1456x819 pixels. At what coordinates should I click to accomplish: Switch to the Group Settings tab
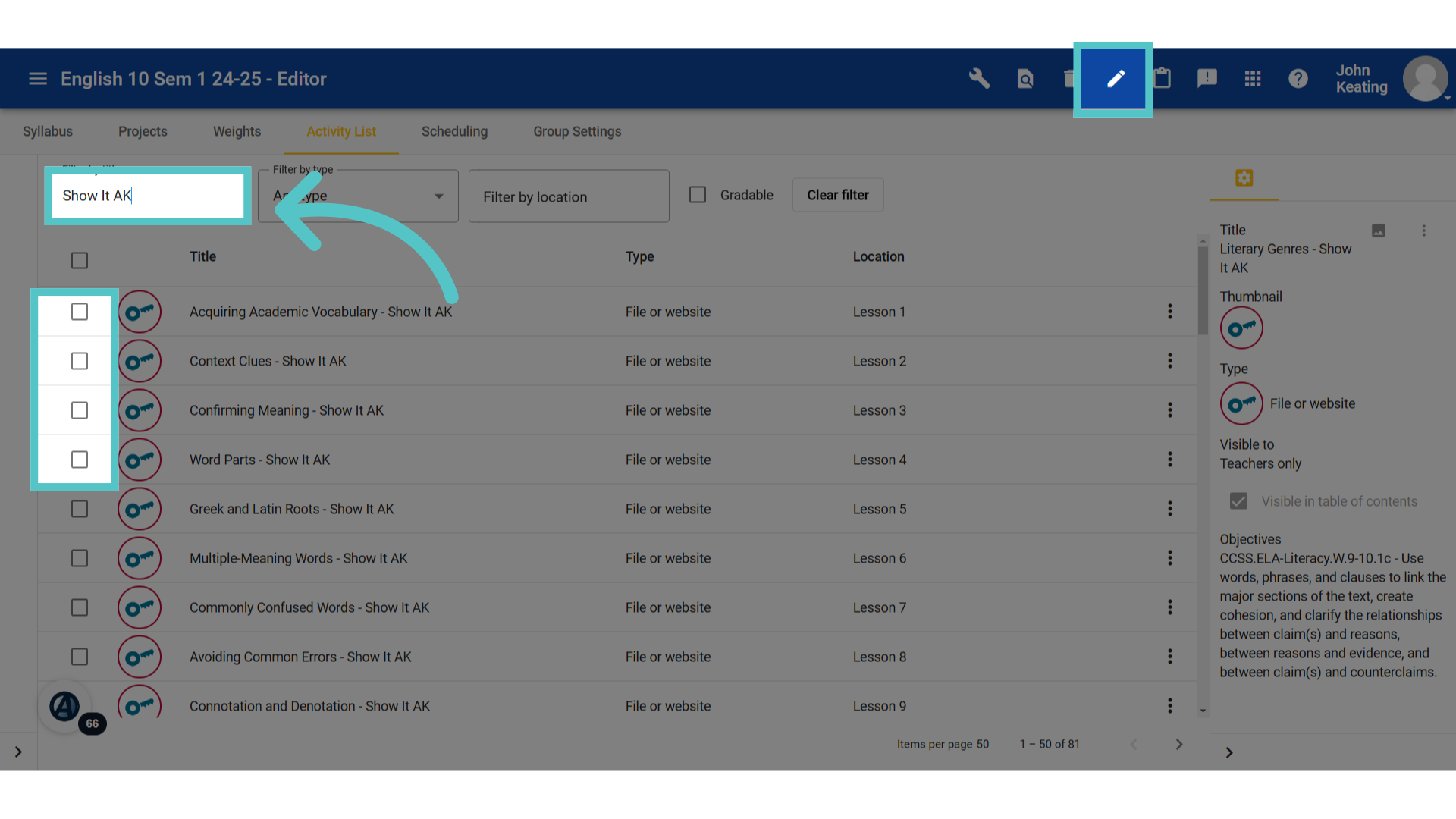coord(577,131)
